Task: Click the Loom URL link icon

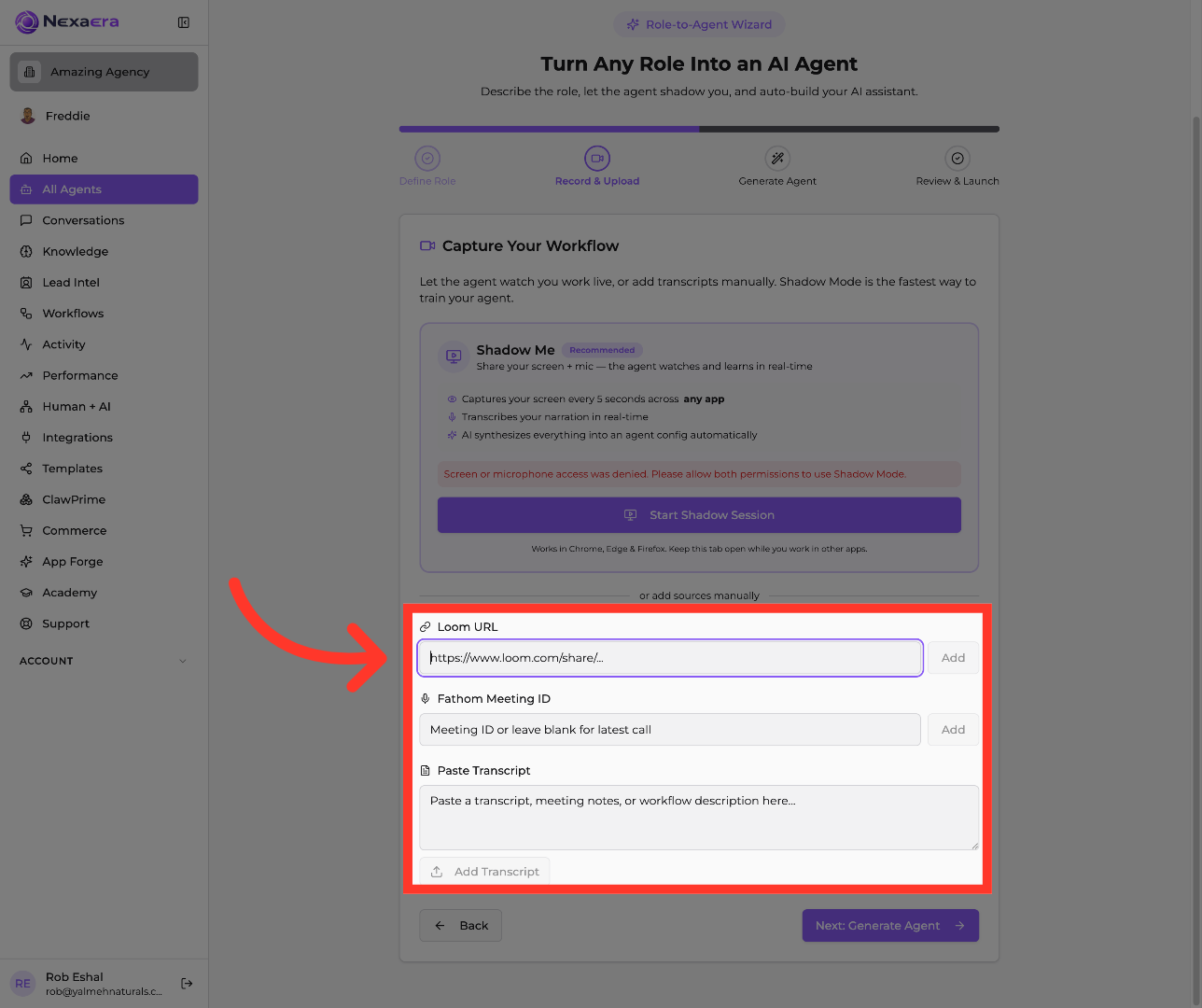Action: click(426, 627)
